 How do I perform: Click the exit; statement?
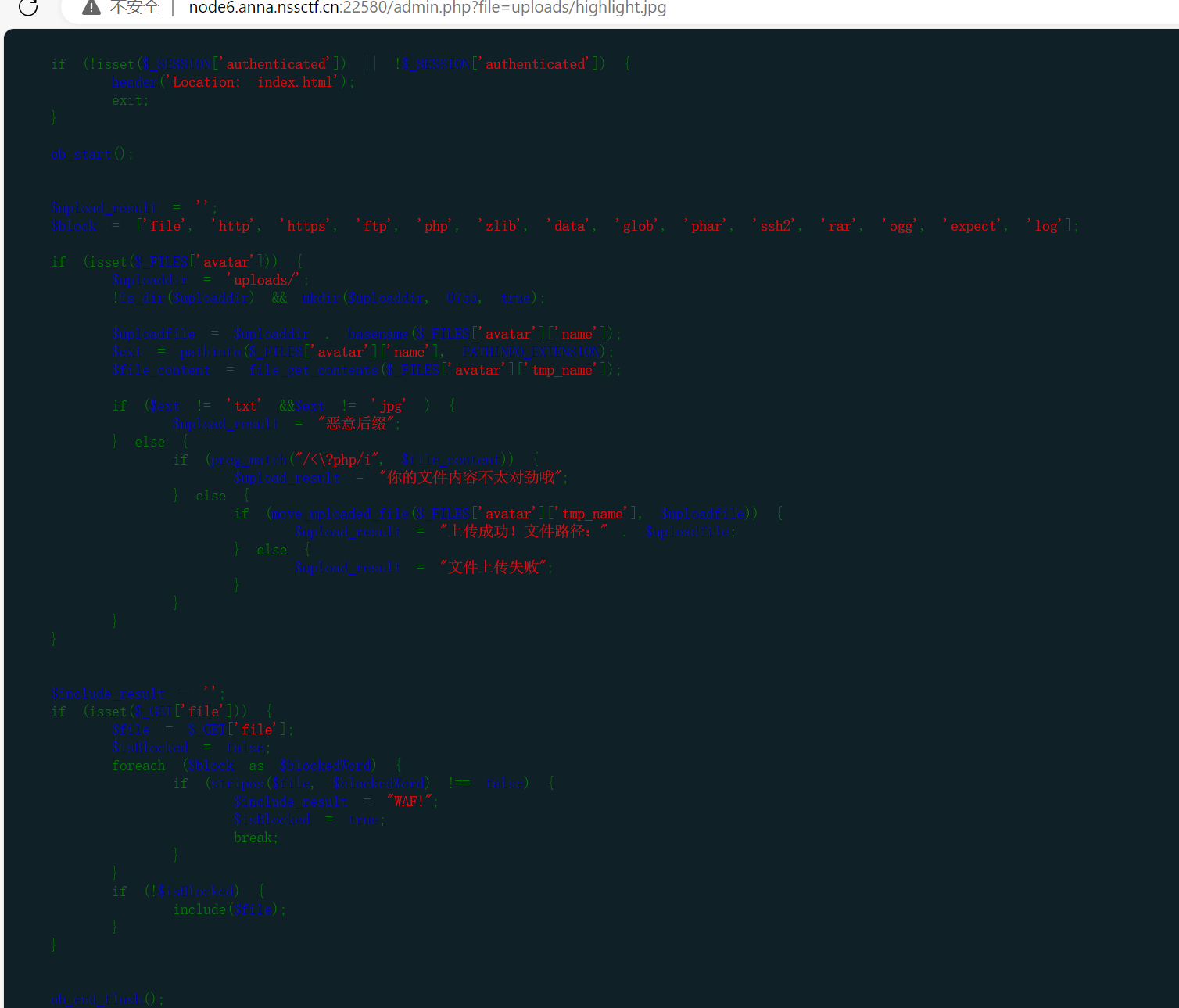tap(130, 100)
